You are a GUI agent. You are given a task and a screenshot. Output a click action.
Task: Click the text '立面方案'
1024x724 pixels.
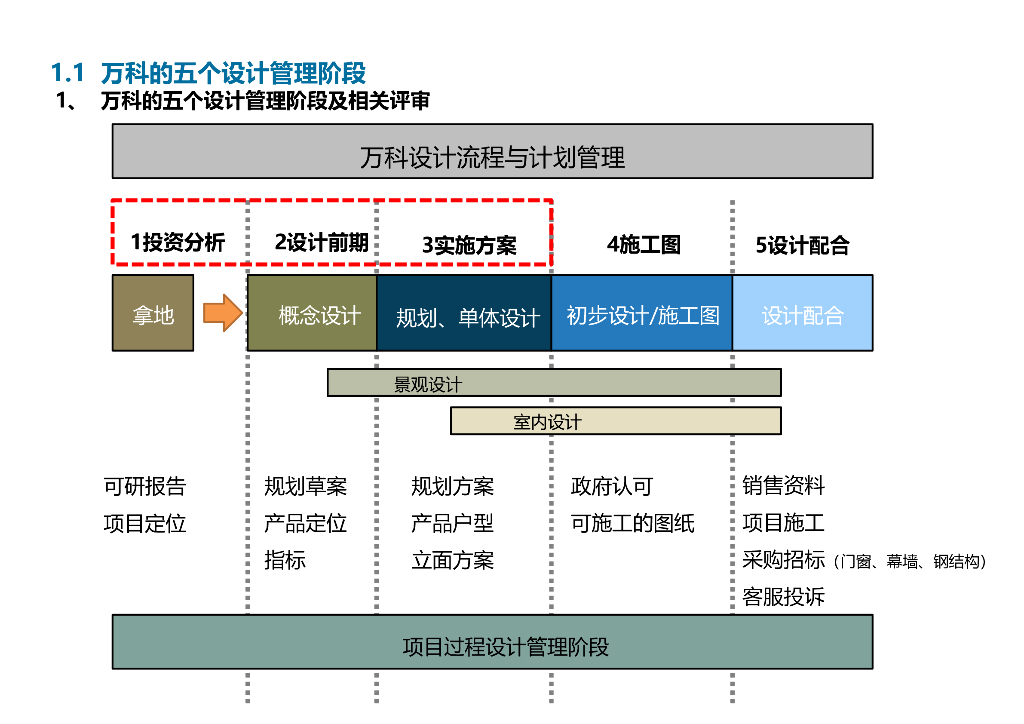pos(453,559)
